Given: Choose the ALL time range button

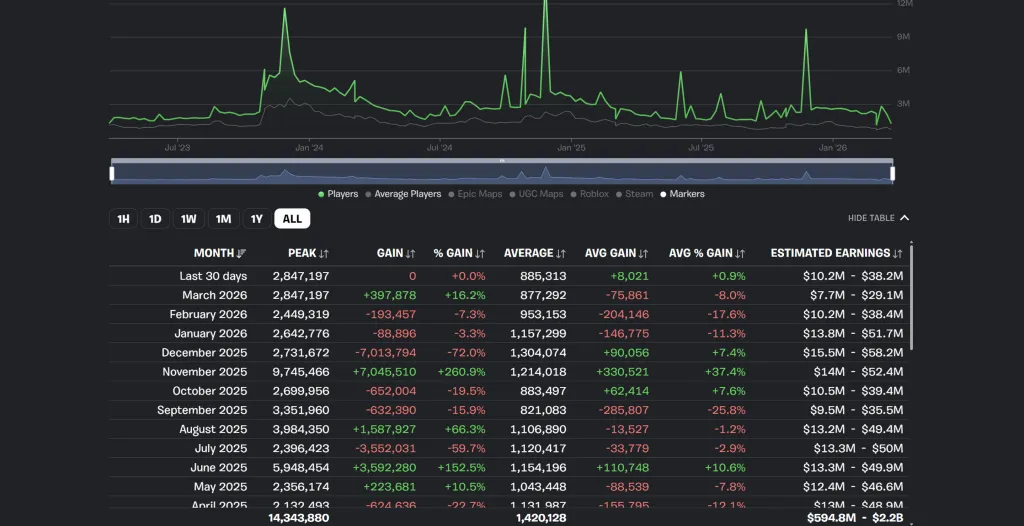Looking at the screenshot, I should coord(292,219).
